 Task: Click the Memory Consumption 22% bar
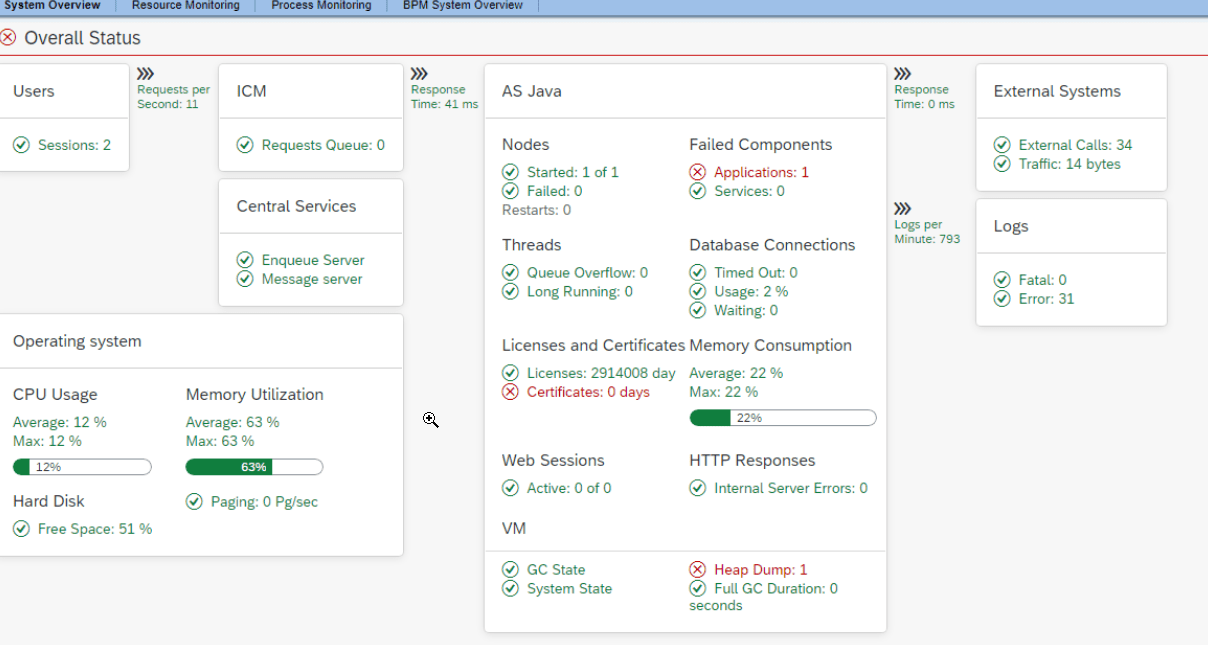[x=782, y=417]
